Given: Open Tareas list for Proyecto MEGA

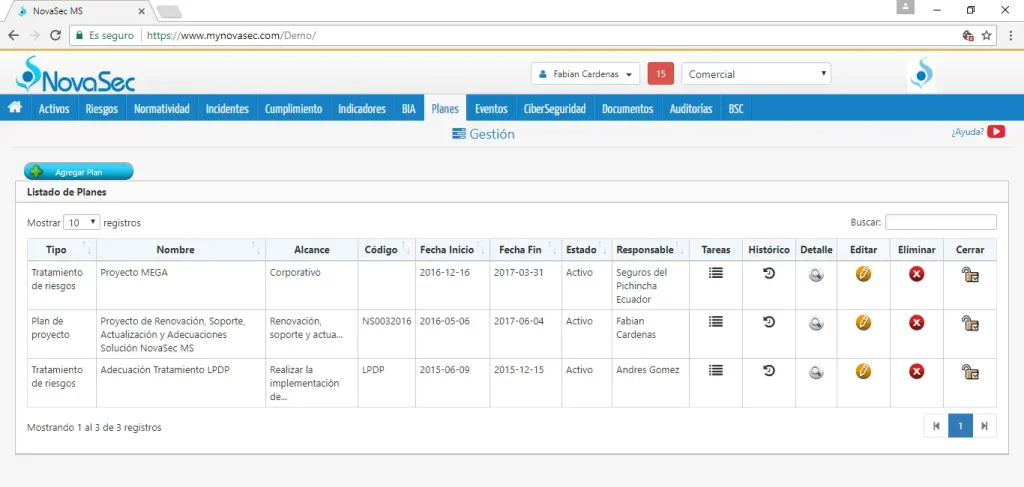Looking at the screenshot, I should coord(716,274).
